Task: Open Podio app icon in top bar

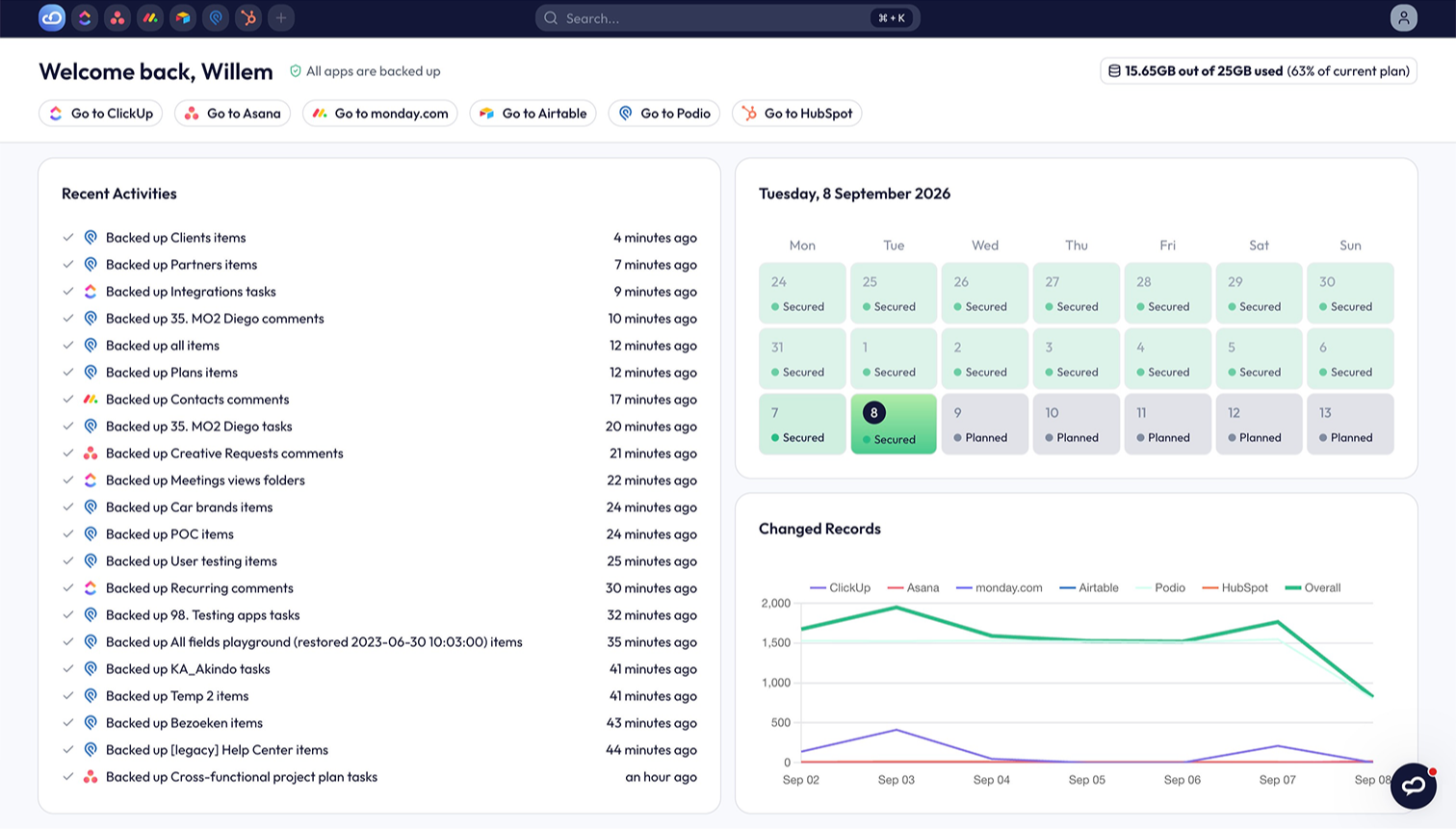Action: tap(216, 17)
